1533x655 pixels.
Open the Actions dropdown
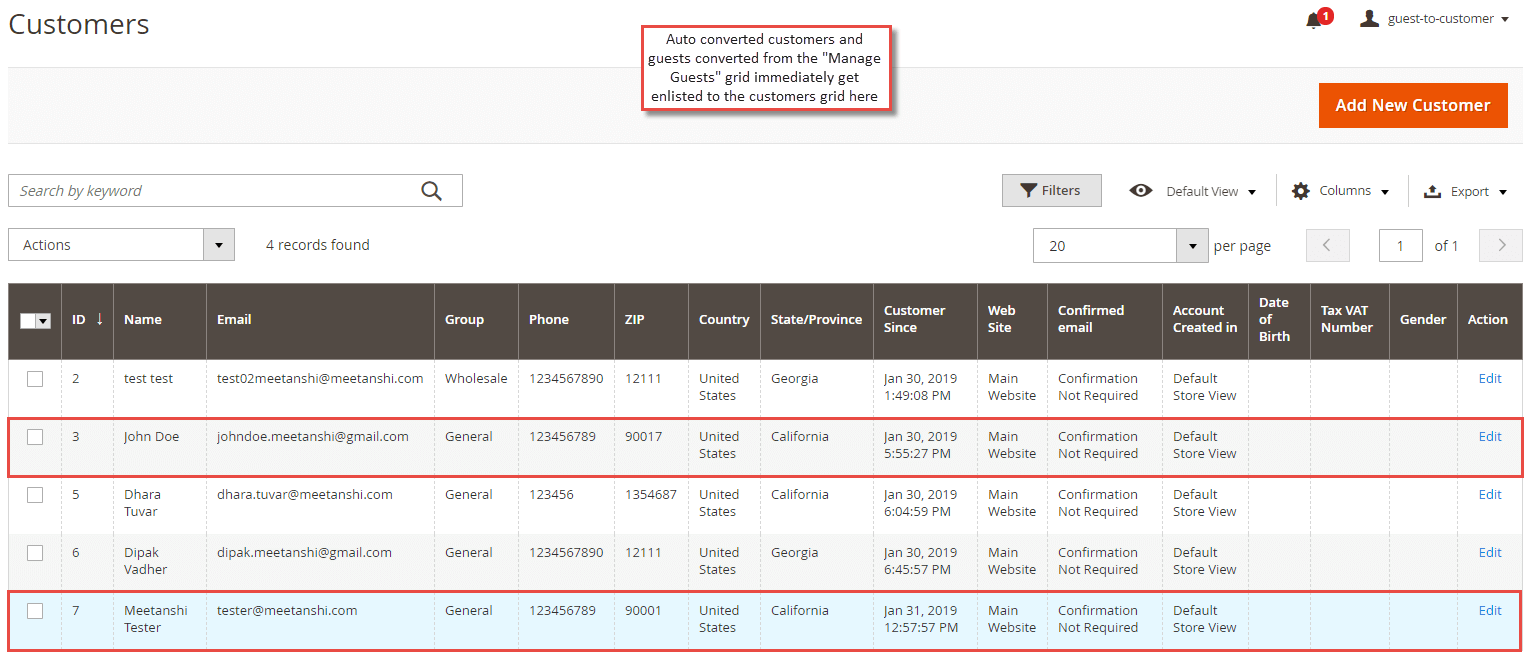121,245
